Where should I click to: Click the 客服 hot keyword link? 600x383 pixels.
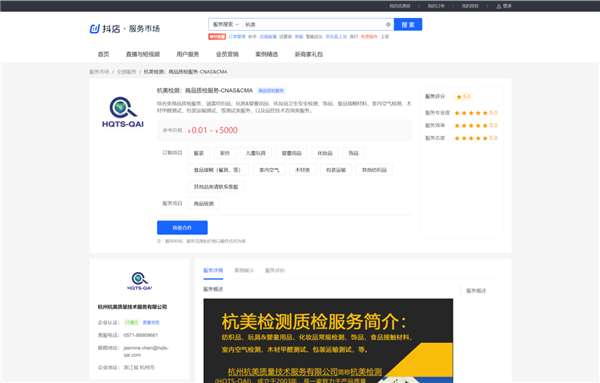point(299,37)
